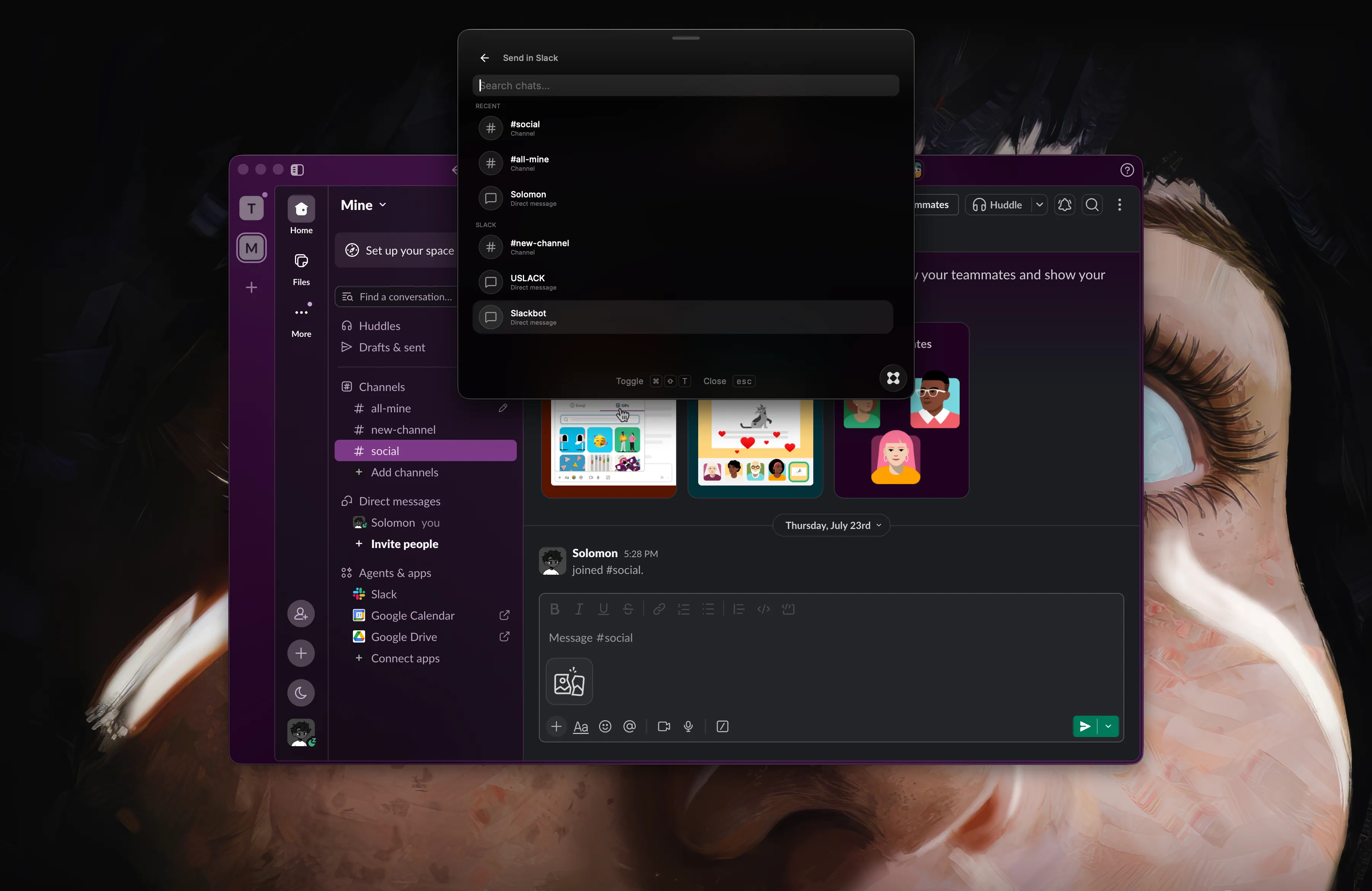Toggle strikethrough formatting
Image resolution: width=1372 pixels, height=891 pixels.
click(x=628, y=609)
